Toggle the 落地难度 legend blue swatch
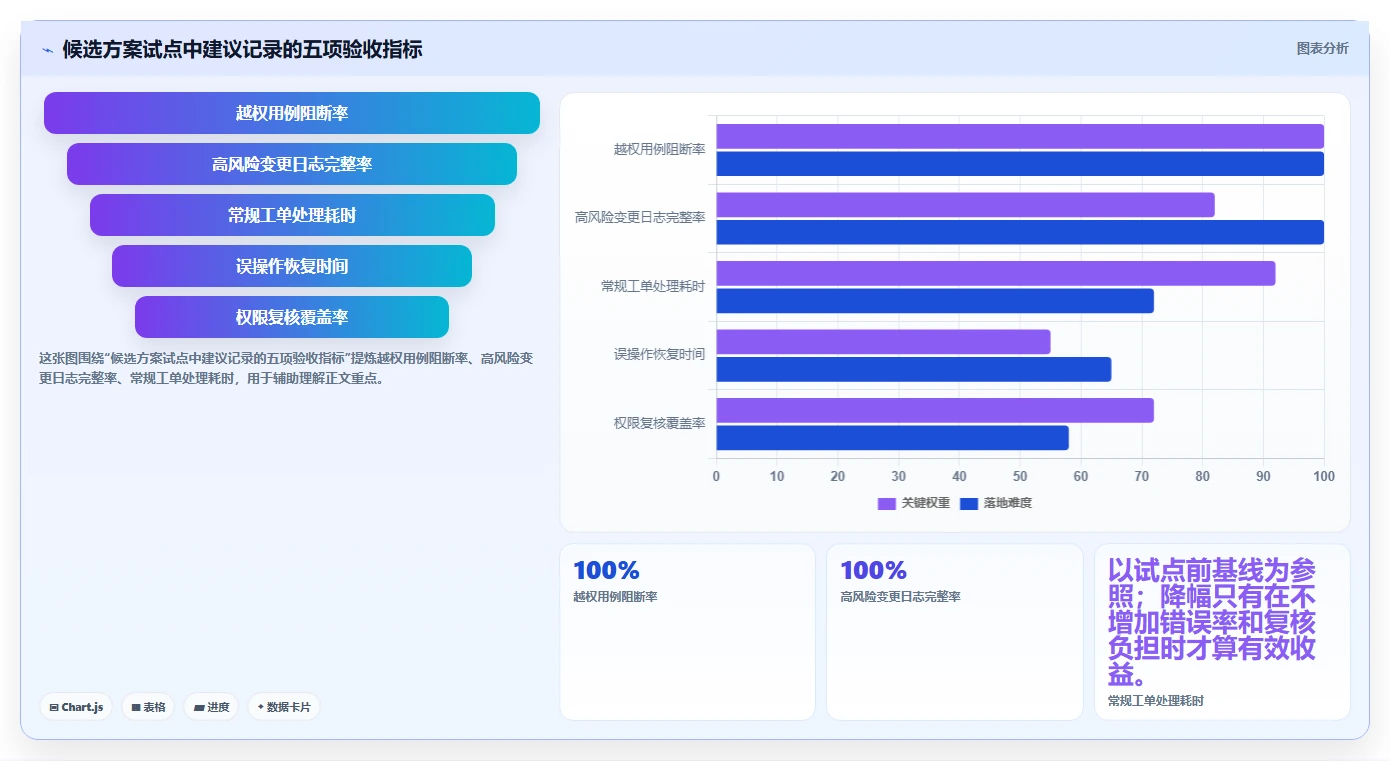This screenshot has width=1390, height=761. (969, 503)
